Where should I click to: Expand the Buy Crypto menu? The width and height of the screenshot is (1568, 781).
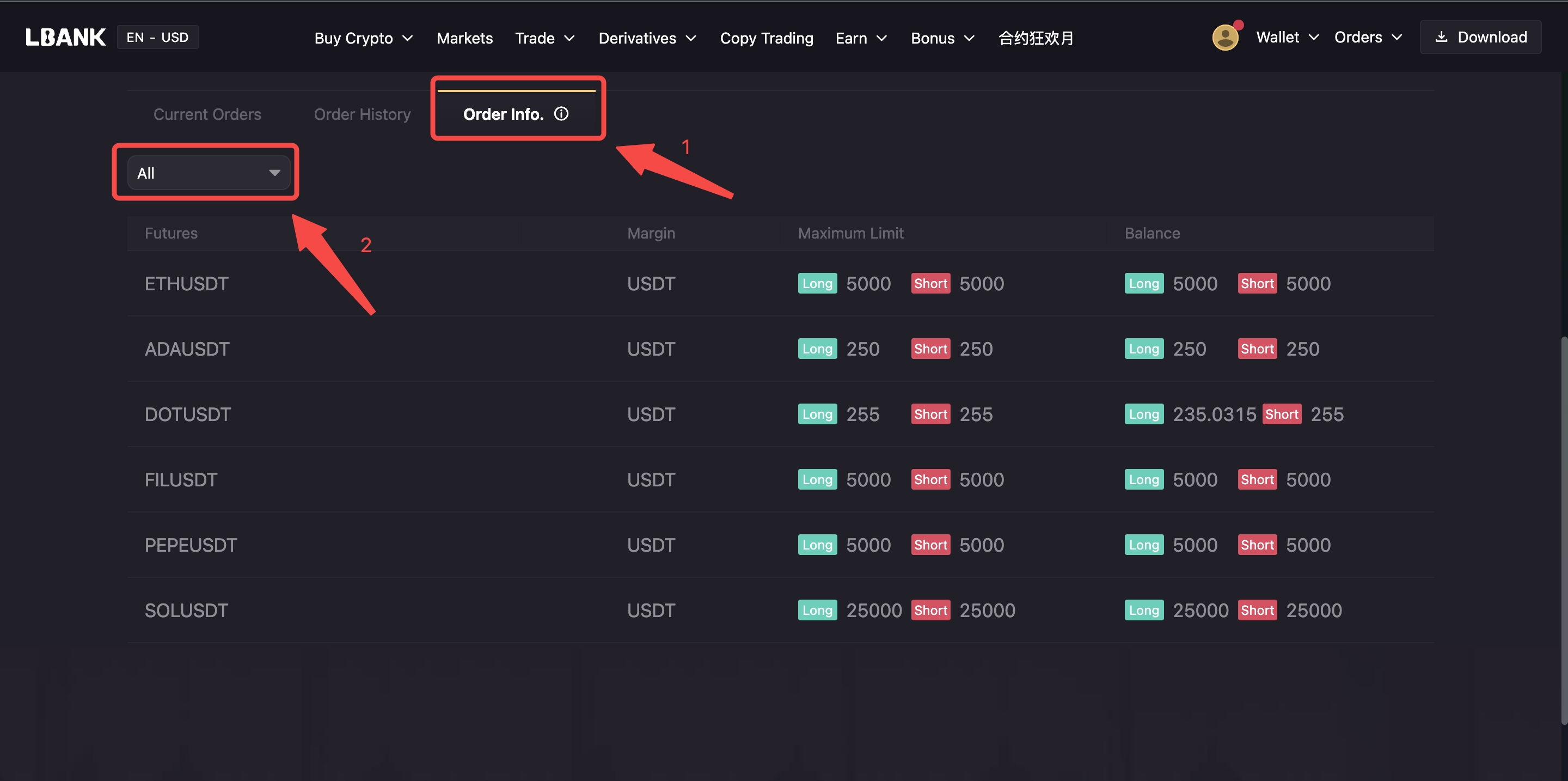364,38
